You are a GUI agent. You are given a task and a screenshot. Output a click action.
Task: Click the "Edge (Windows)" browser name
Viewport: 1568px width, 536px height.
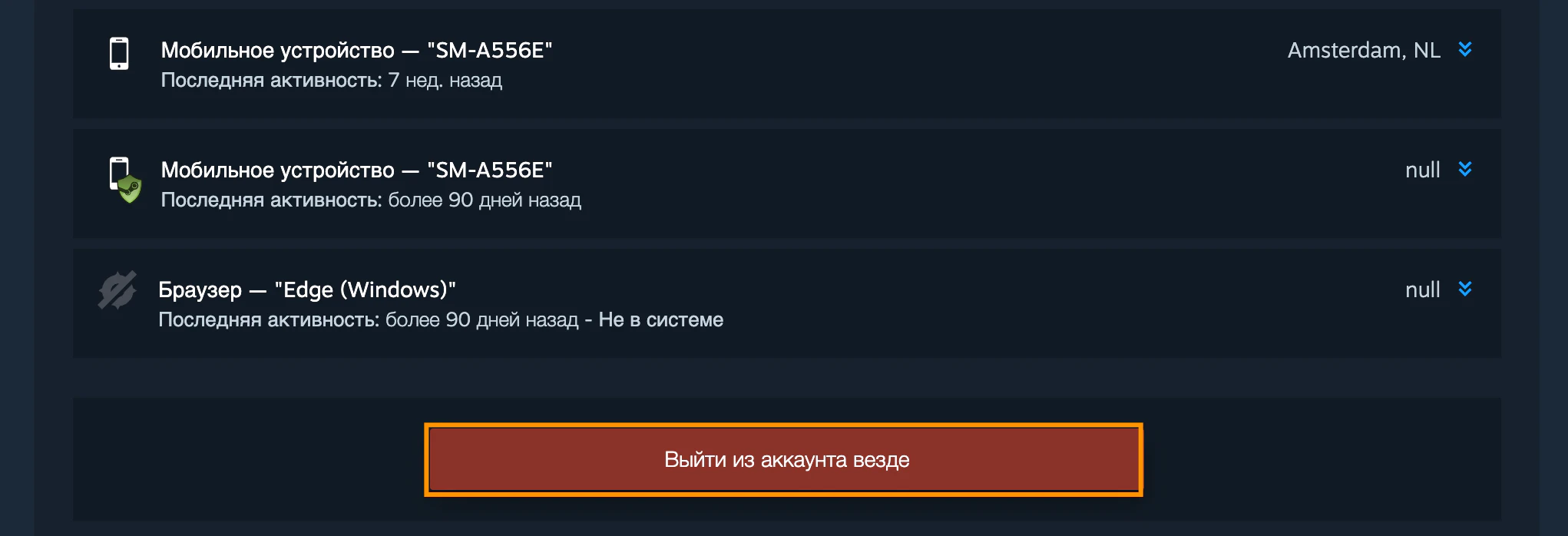coord(365,290)
